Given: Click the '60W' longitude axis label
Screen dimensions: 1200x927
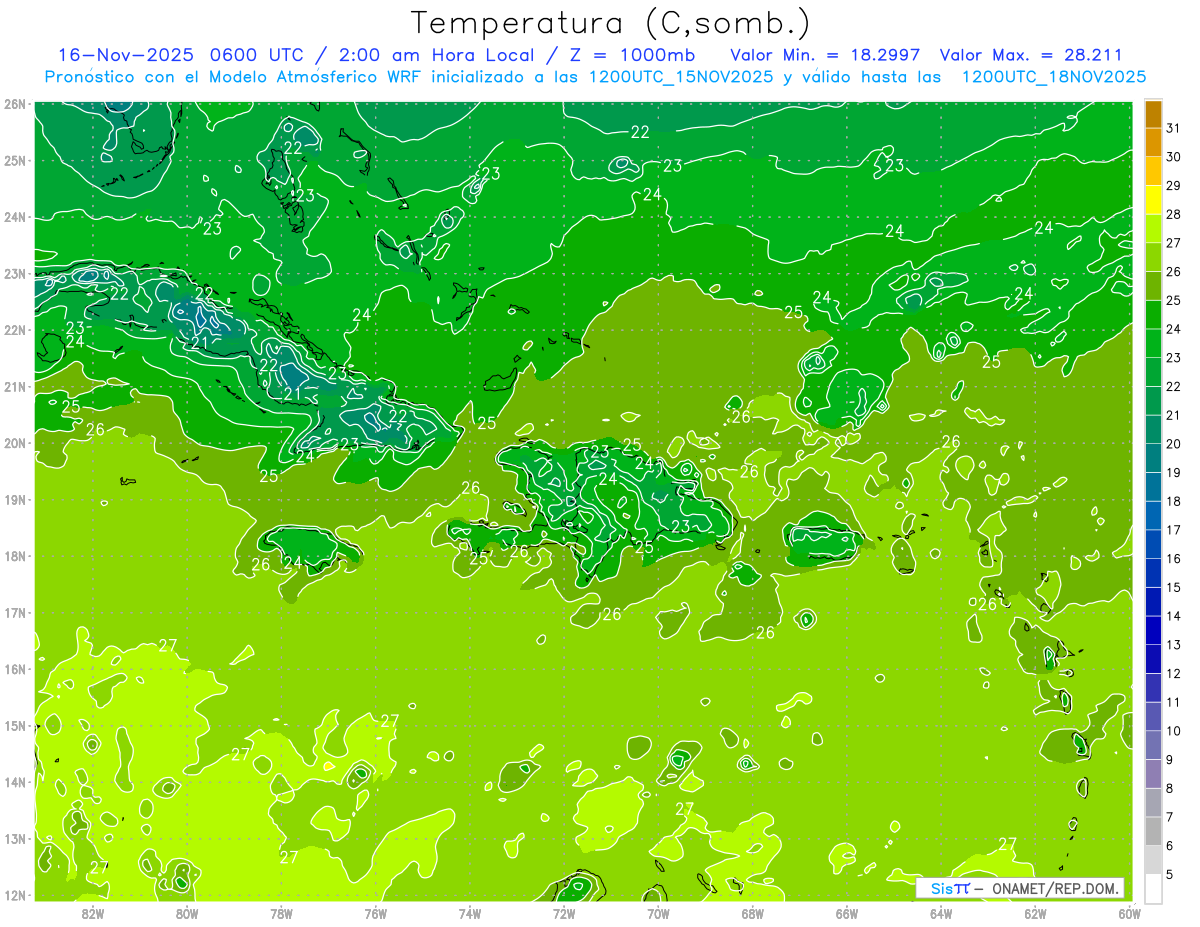Looking at the screenshot, I should (x=1130, y=913).
